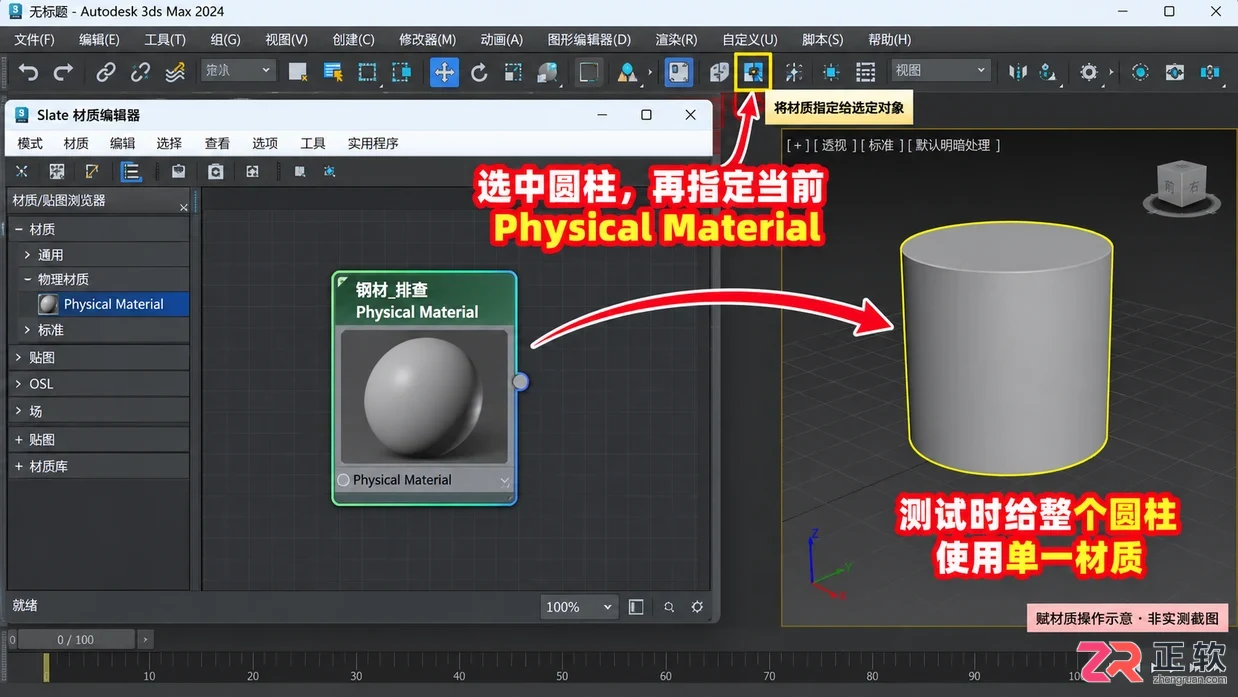Activate the Select and Scale tool
The image size is (1238, 697).
coord(513,72)
